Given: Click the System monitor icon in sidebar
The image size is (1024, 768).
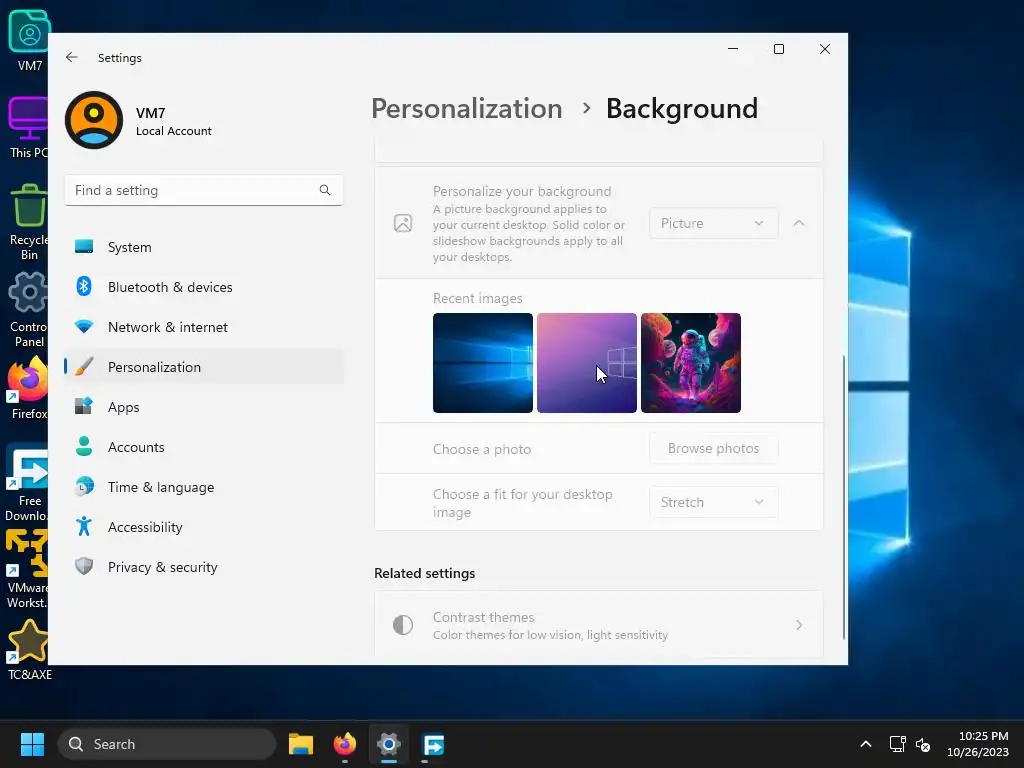Looking at the screenshot, I should tap(84, 246).
